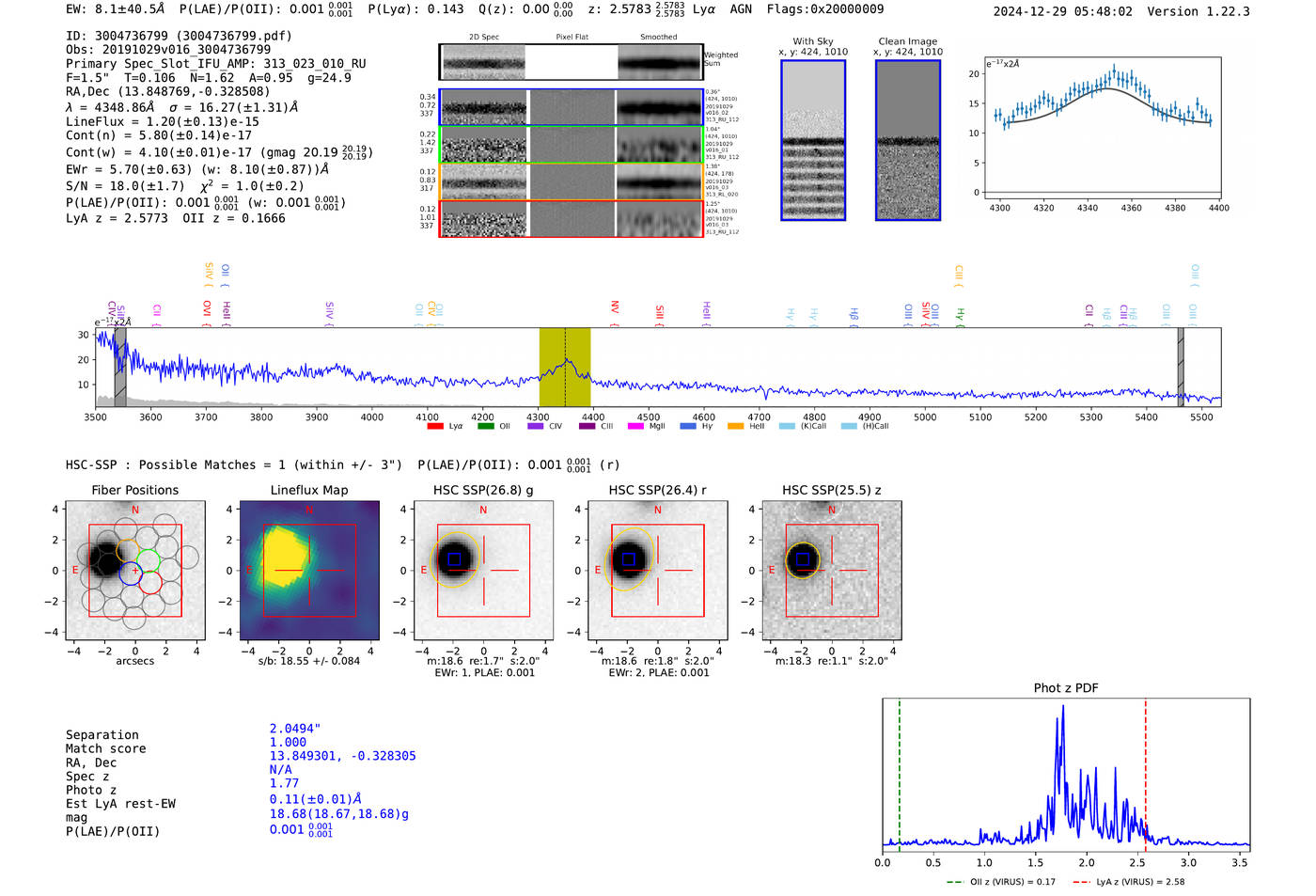Click the 'Smoothed' column header of 2D spectra
This screenshot has width=1316, height=896.
click(x=659, y=38)
